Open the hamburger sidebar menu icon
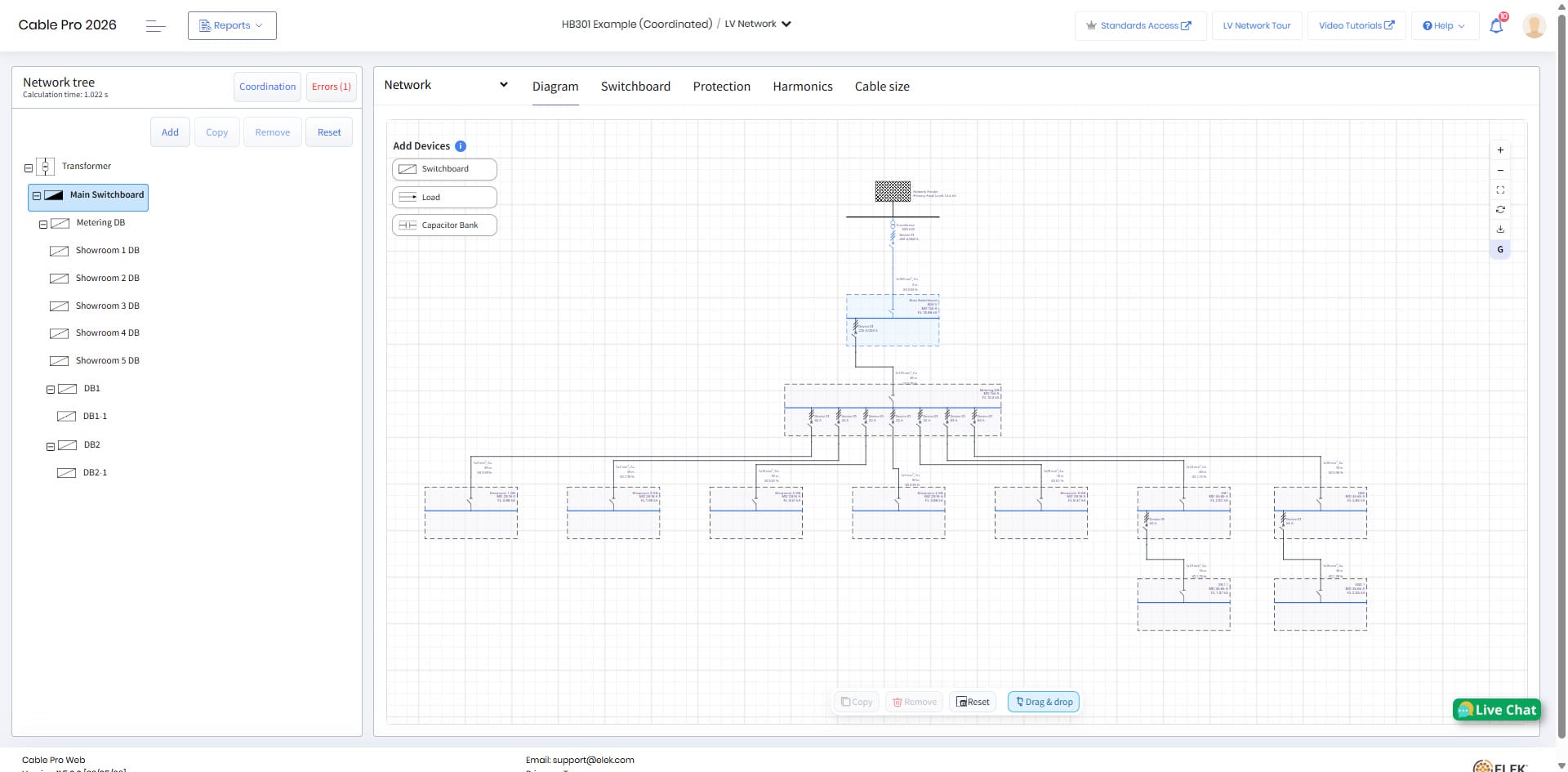 [x=155, y=26]
